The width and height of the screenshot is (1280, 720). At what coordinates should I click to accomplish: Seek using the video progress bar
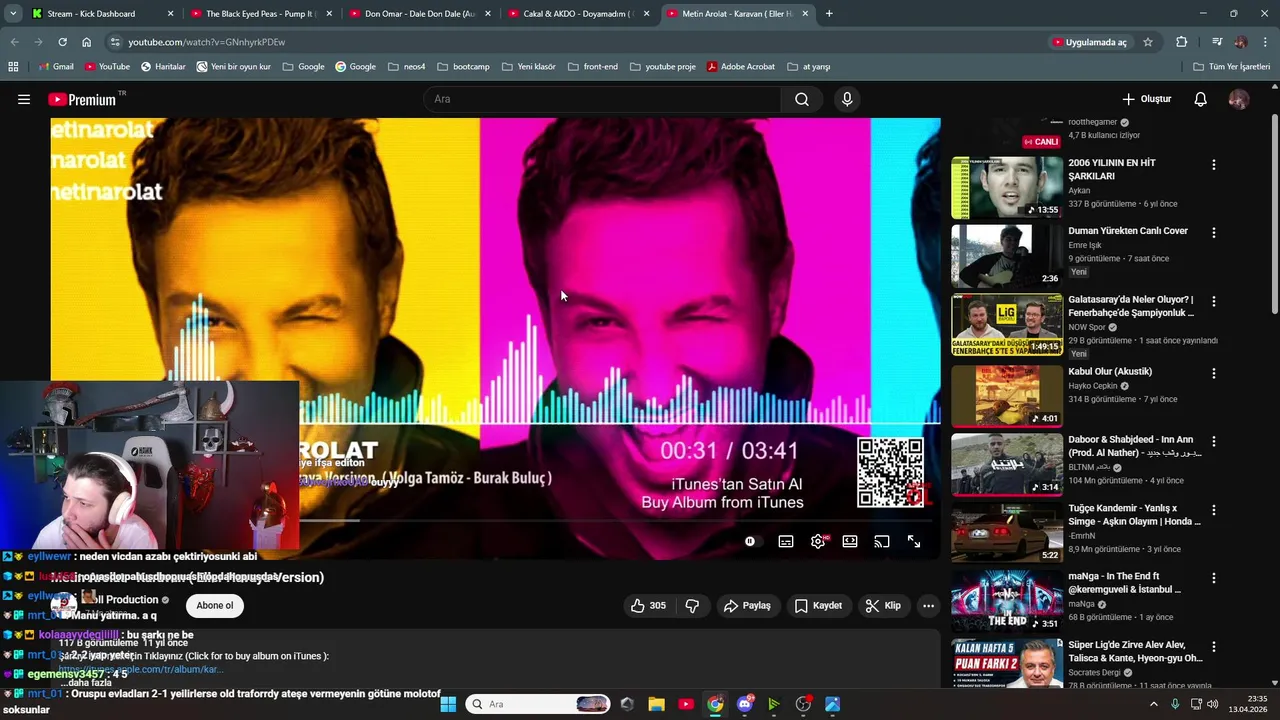point(617,520)
